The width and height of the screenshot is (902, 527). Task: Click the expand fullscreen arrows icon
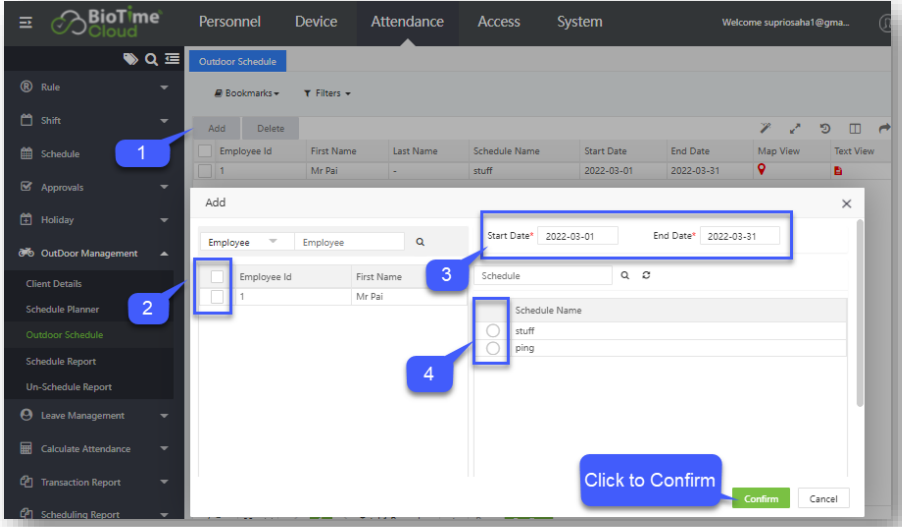click(795, 129)
